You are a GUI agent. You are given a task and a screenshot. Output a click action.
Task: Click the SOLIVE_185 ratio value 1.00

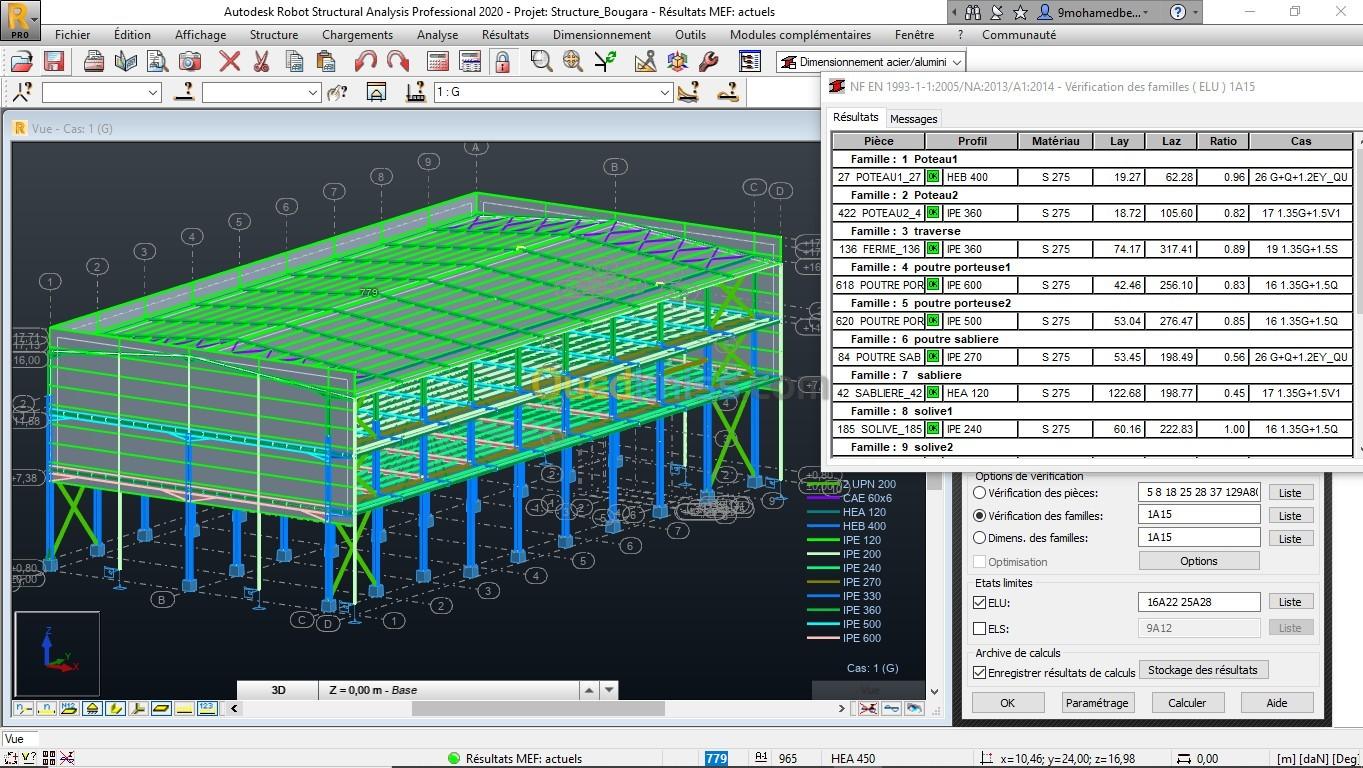click(x=1222, y=429)
